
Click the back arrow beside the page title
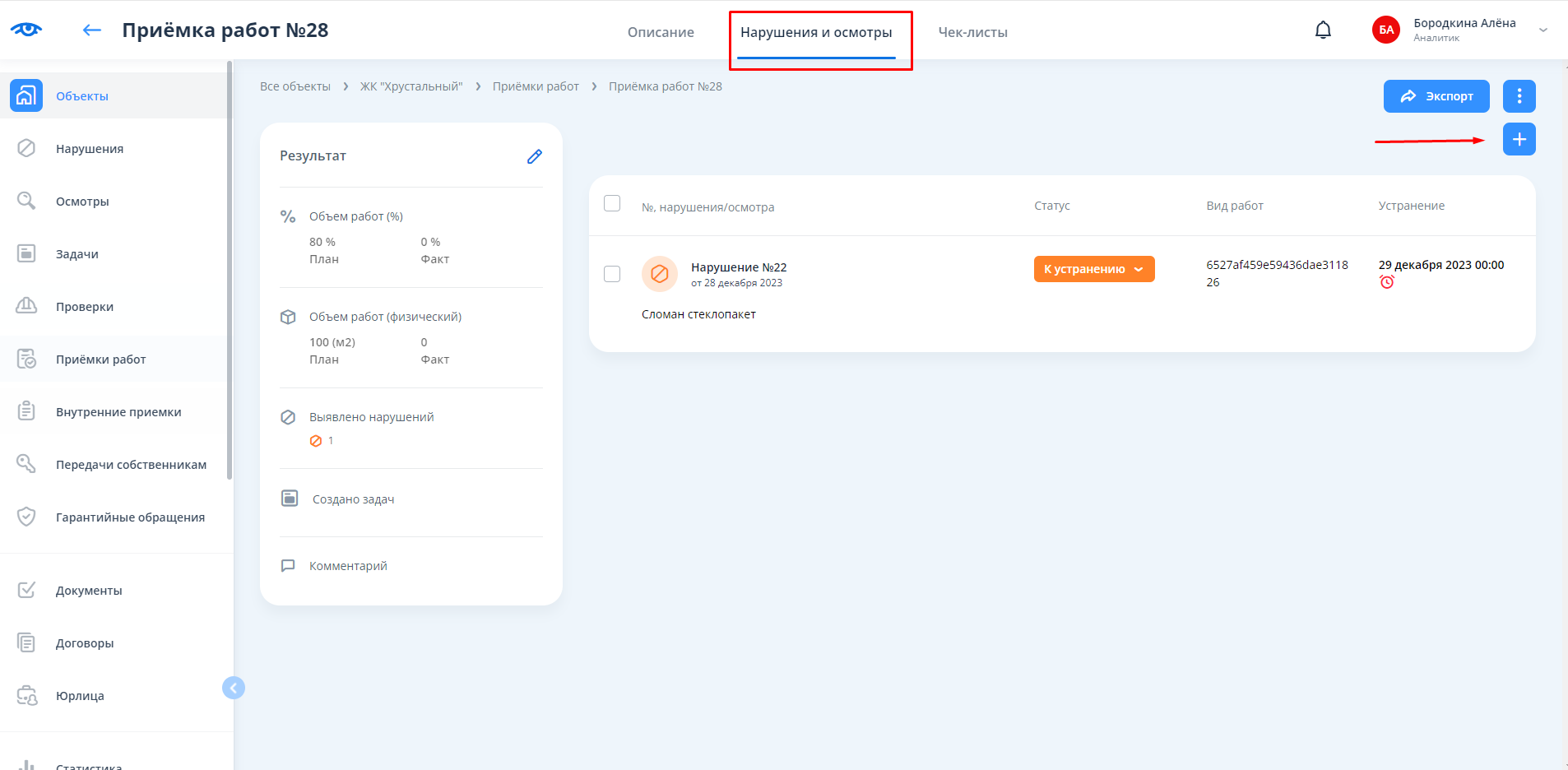[x=91, y=30]
